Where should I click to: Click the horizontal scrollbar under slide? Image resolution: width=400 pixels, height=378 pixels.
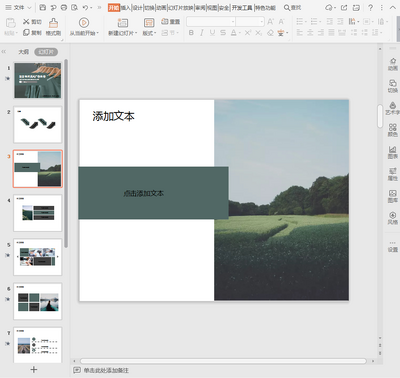click(223, 361)
